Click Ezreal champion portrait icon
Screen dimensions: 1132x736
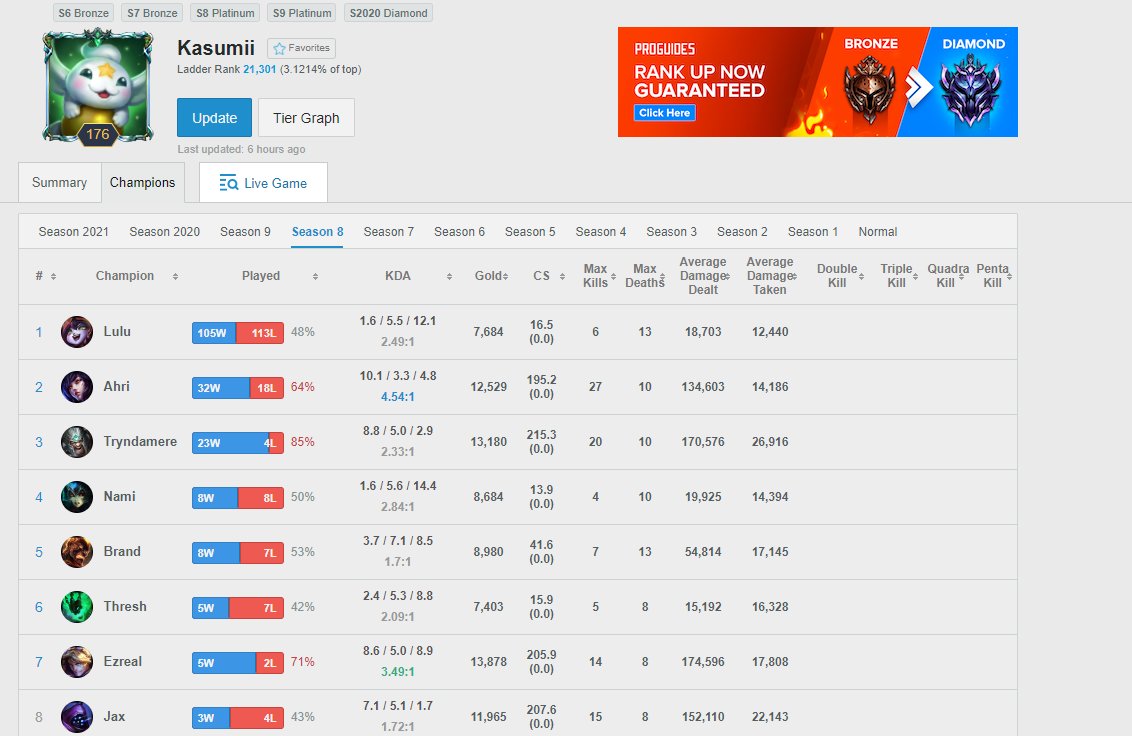[77, 662]
